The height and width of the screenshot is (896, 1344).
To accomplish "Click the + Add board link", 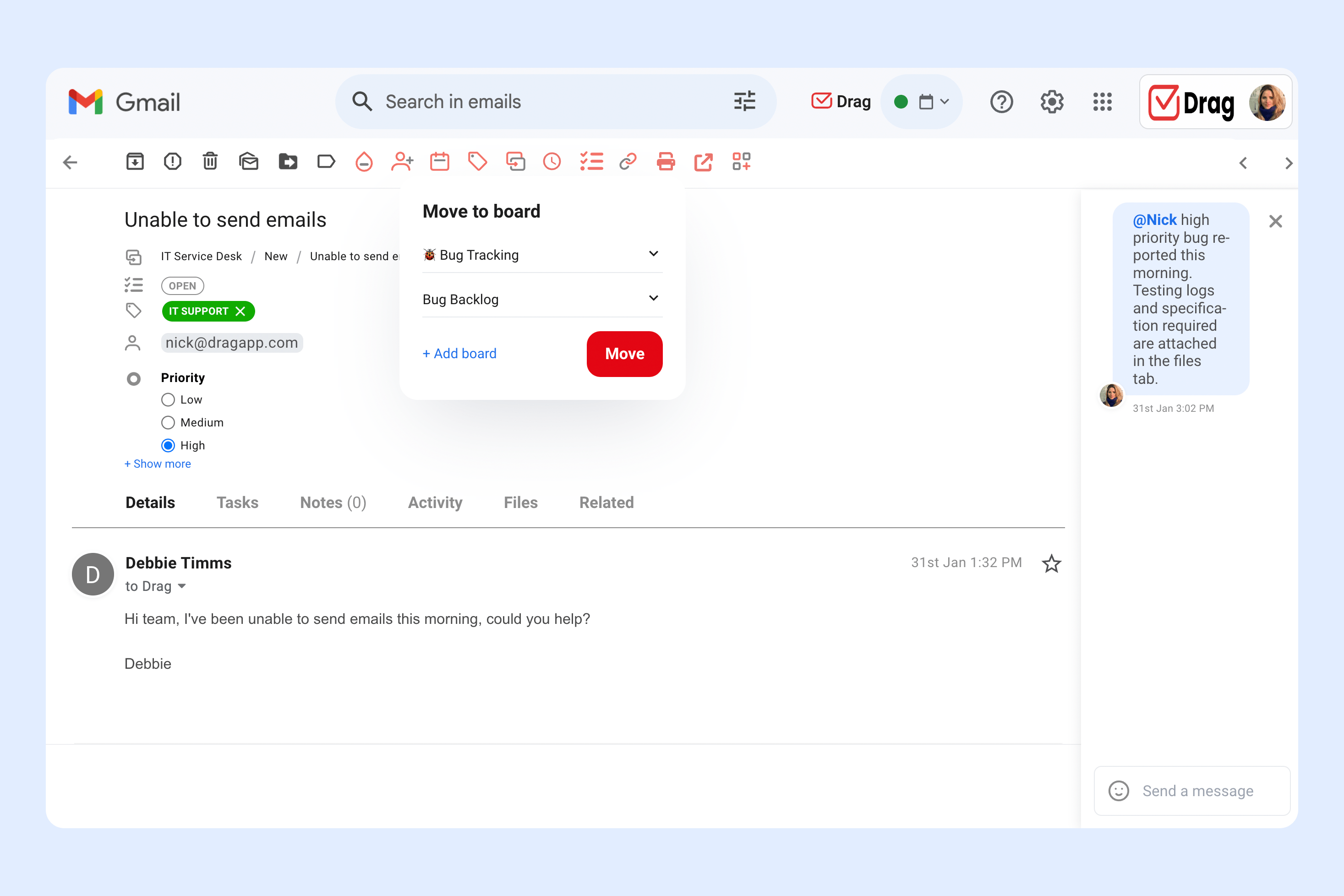I will coord(459,354).
